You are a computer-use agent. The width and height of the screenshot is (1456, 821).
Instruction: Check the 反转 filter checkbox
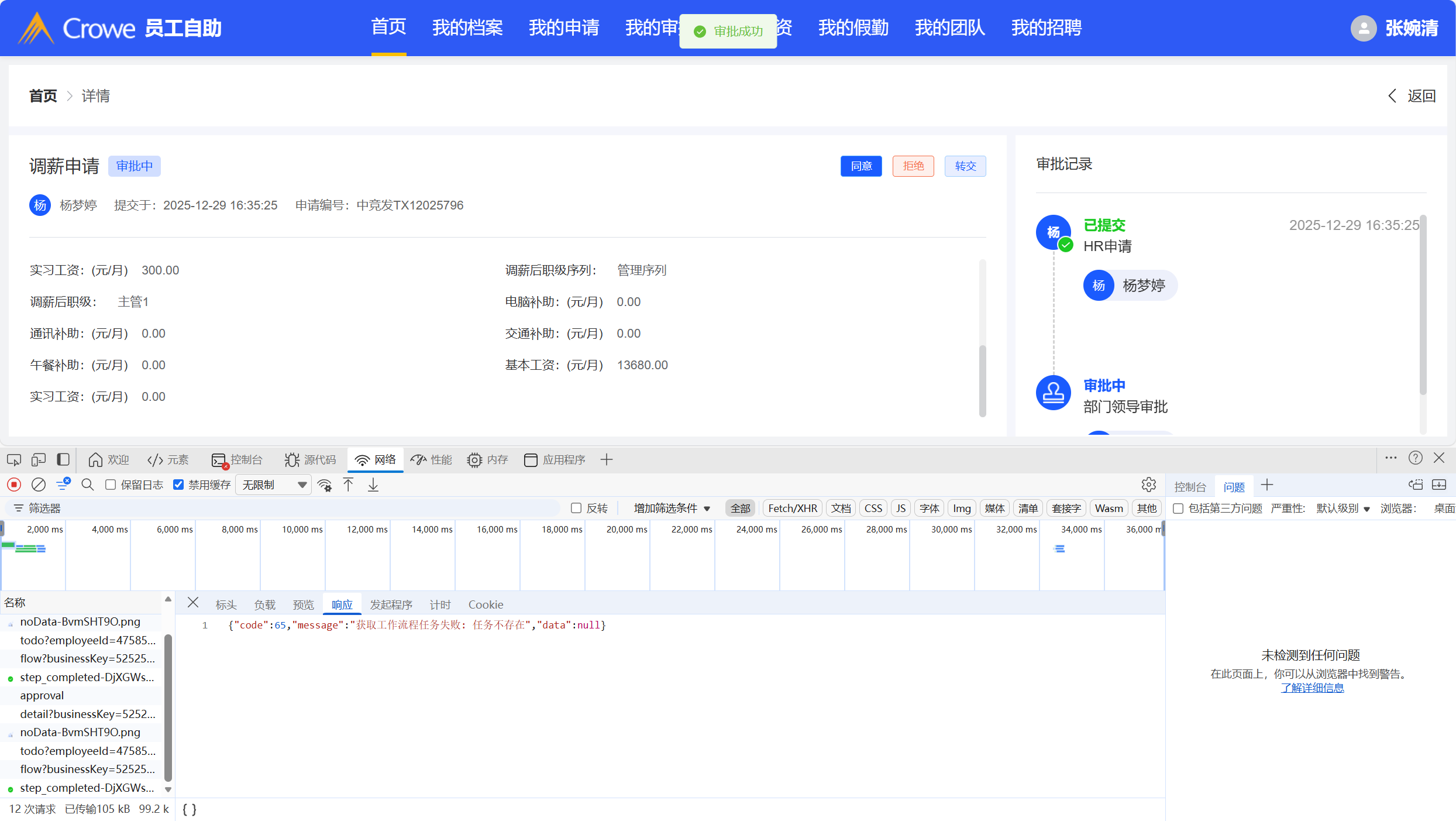(x=576, y=508)
